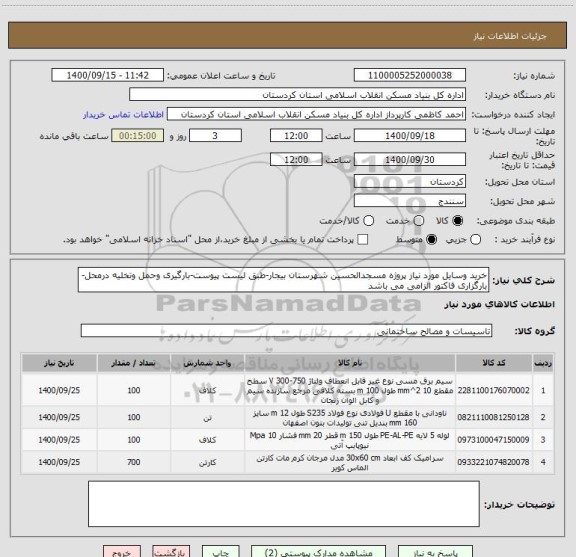The height and width of the screenshot is (557, 576).
Task: Click the جزئیات اطلاعات نیاز header title
Action: tap(510, 36)
